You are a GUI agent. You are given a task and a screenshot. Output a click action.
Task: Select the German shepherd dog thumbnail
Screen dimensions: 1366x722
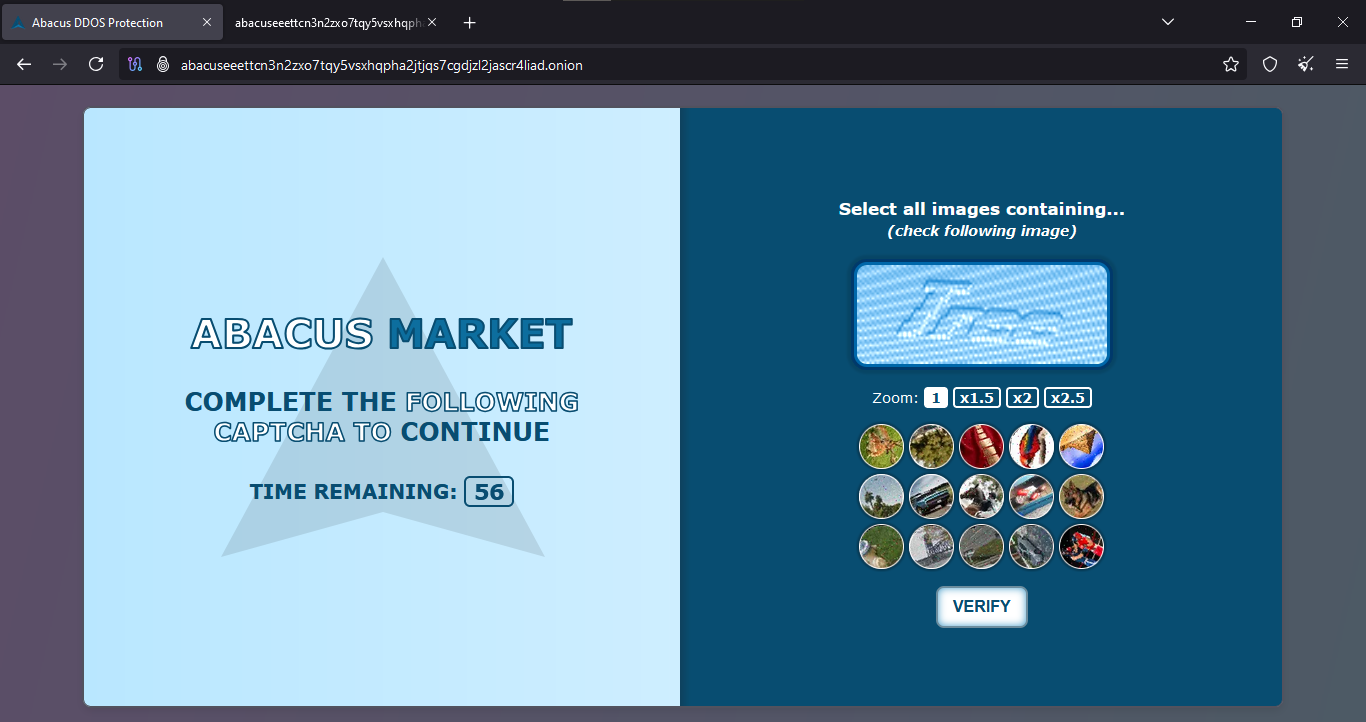(x=1081, y=496)
